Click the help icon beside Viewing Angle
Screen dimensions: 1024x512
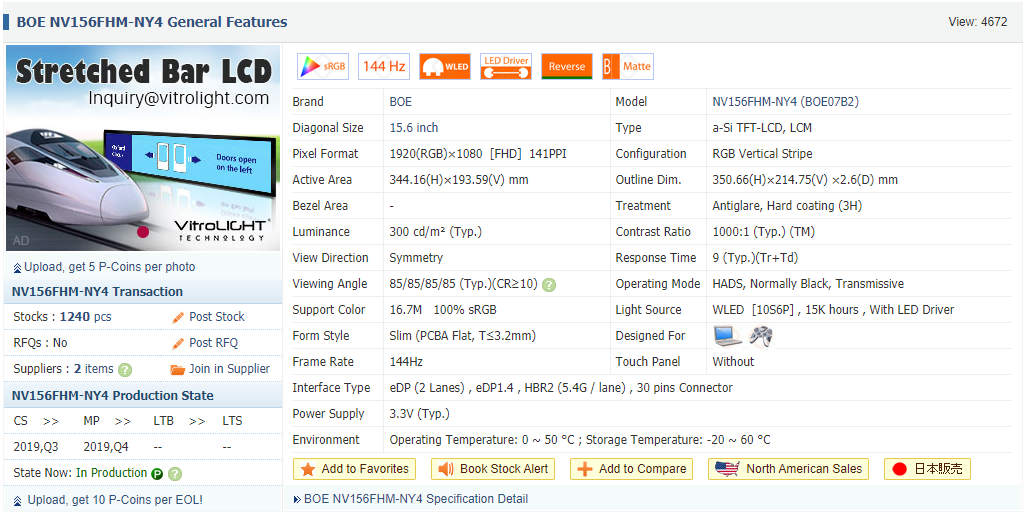click(x=549, y=285)
